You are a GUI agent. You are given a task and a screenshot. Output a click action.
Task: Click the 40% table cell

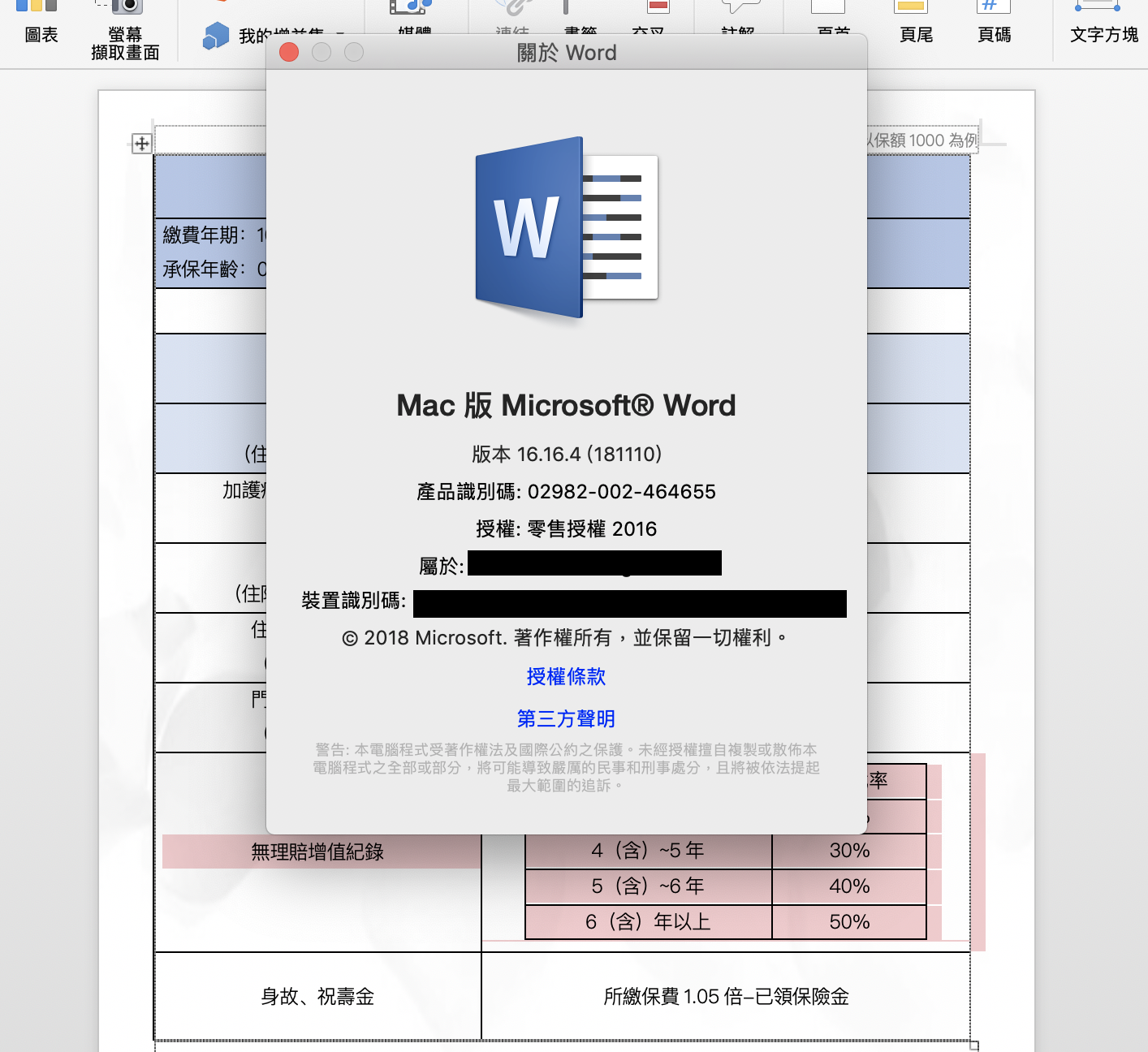coord(849,886)
